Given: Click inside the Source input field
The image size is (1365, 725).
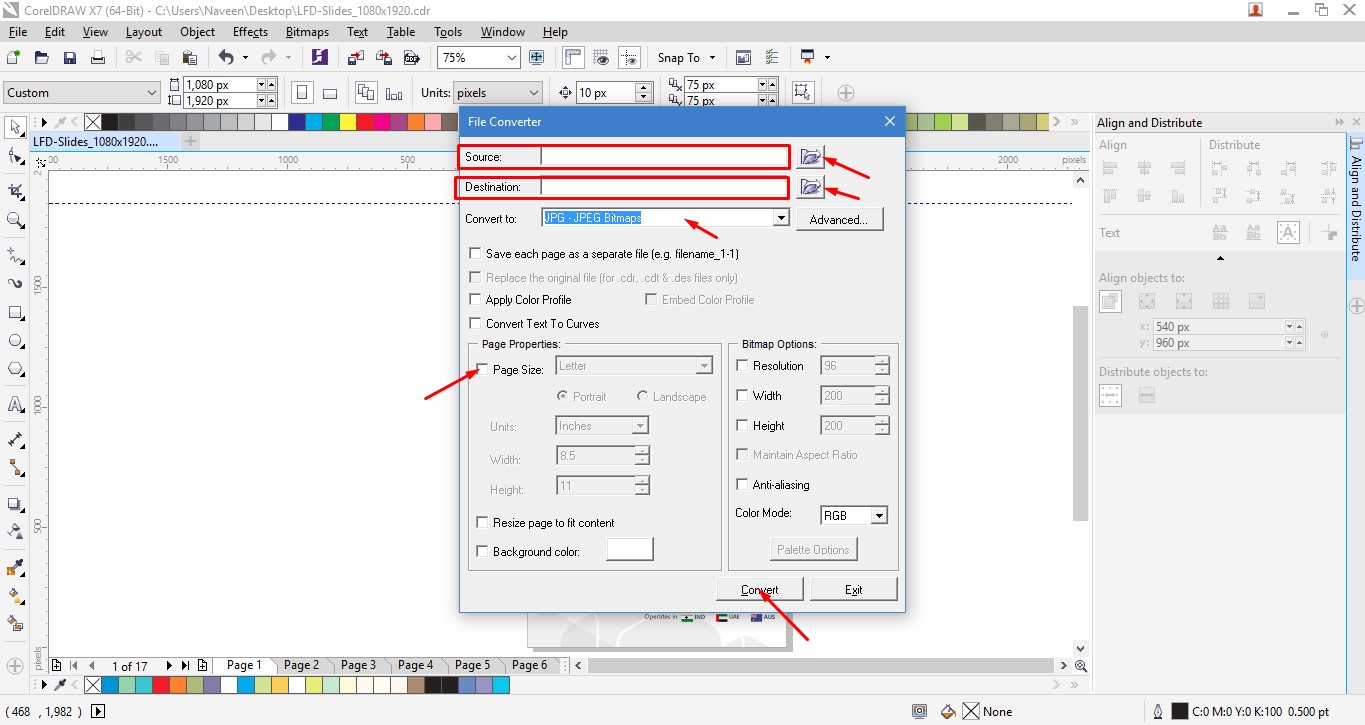Looking at the screenshot, I should tap(660, 156).
